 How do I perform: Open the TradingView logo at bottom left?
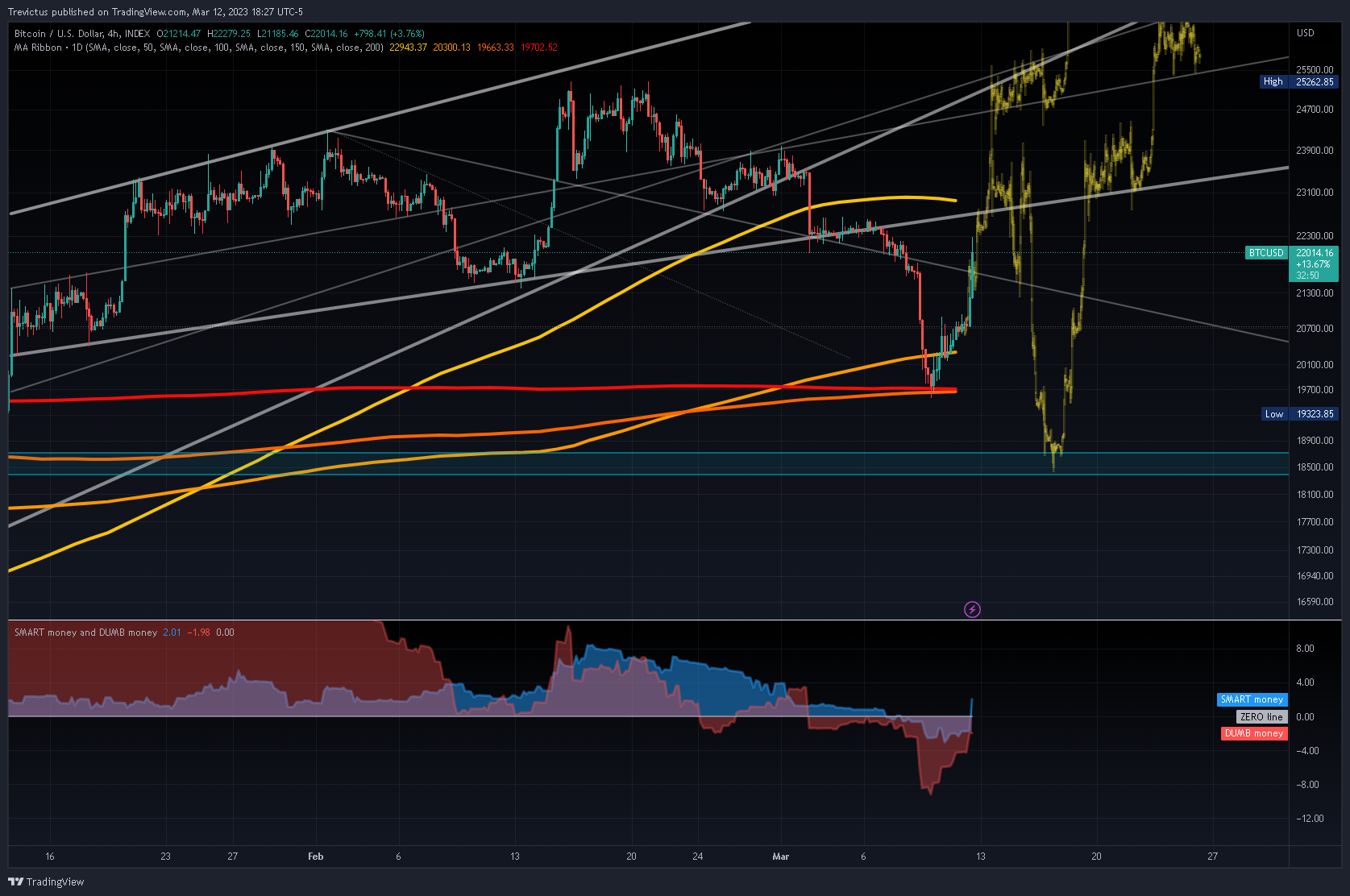46,881
